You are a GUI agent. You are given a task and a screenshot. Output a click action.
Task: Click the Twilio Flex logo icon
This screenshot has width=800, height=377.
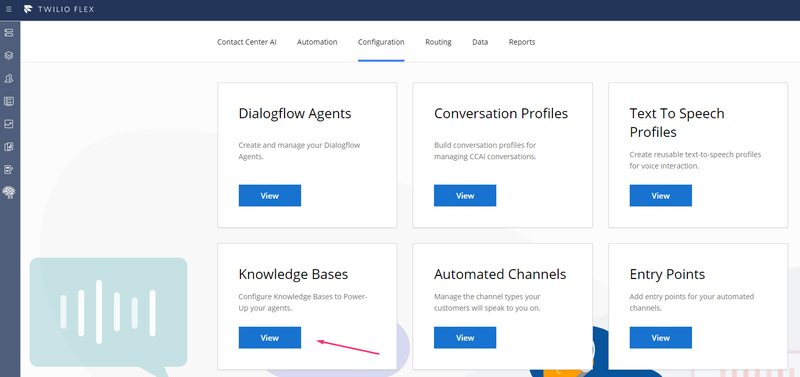[28, 9]
